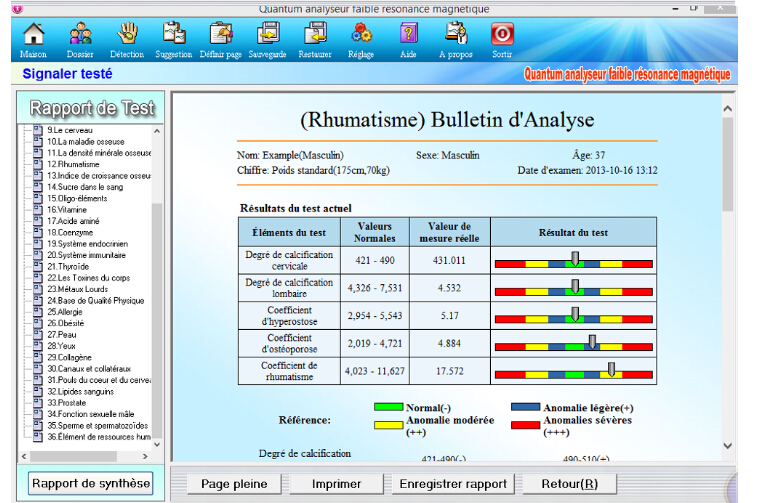Open the A propos icon

pyautogui.click(x=456, y=40)
